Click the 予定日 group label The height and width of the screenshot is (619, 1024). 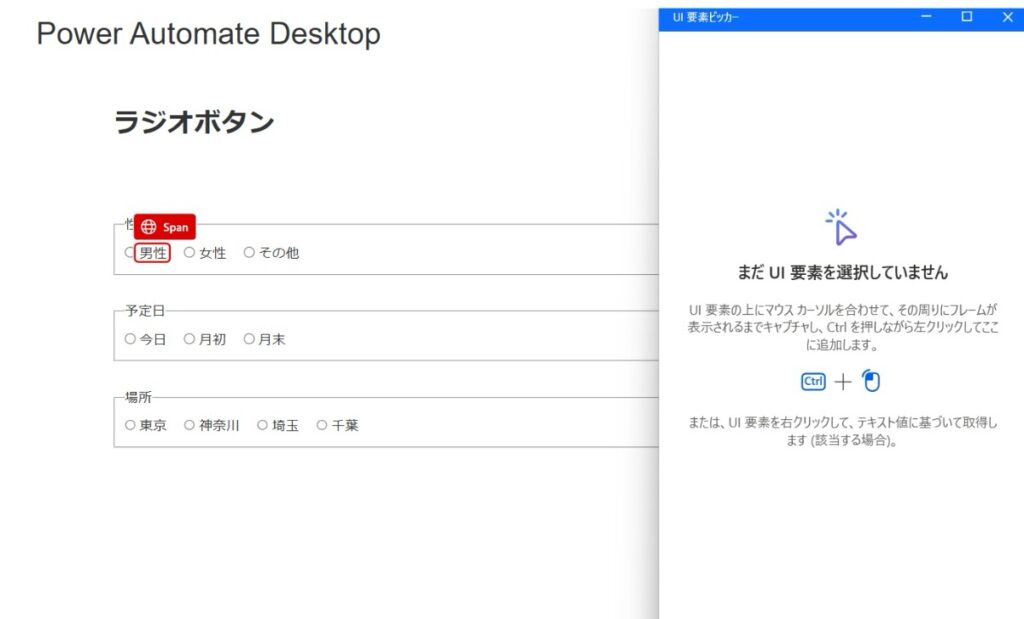coord(145,311)
